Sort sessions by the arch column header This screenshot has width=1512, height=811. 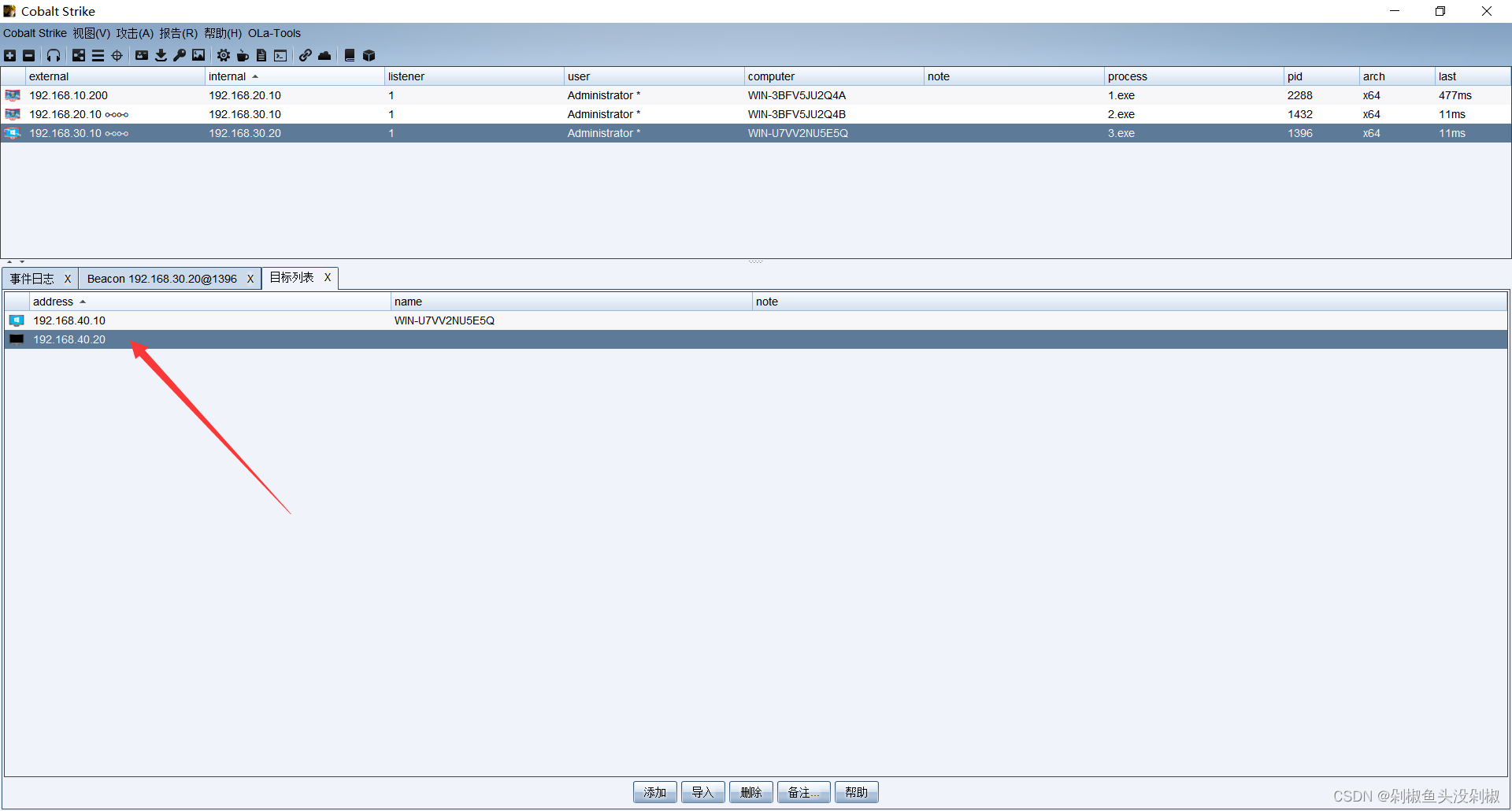coord(1397,76)
